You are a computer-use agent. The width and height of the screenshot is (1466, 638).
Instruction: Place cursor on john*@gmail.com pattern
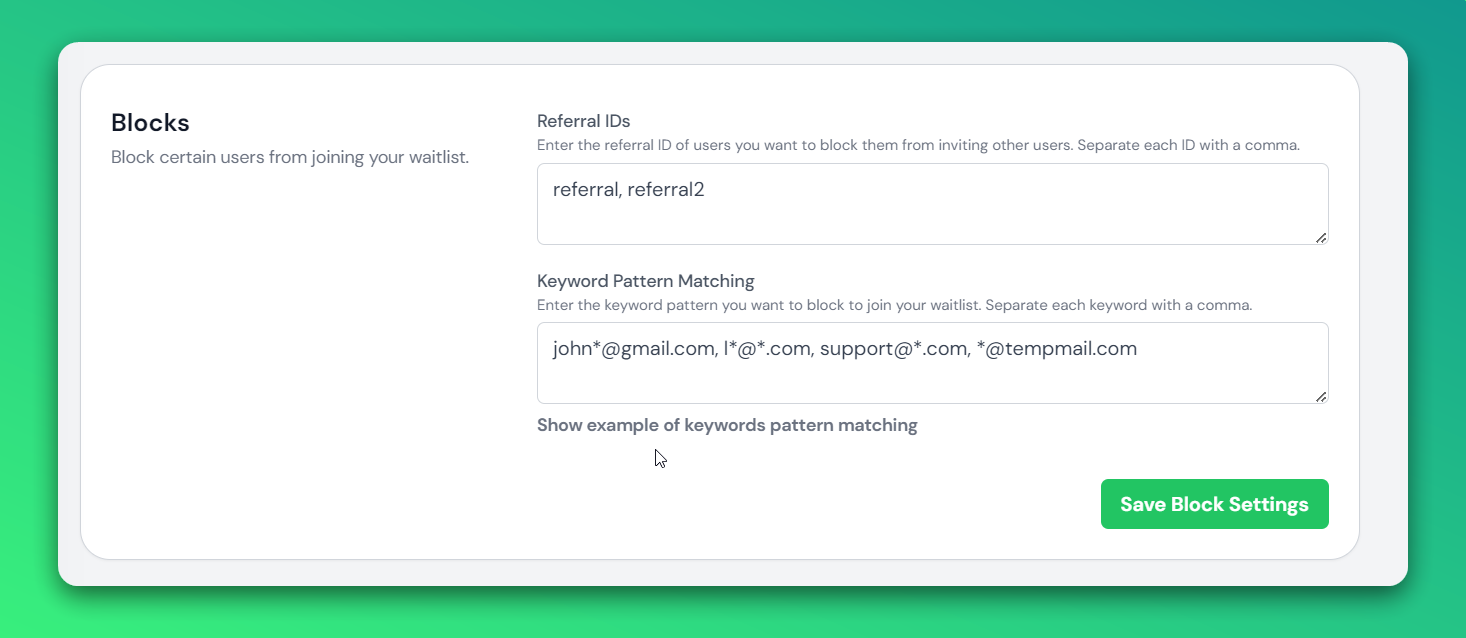[634, 349]
